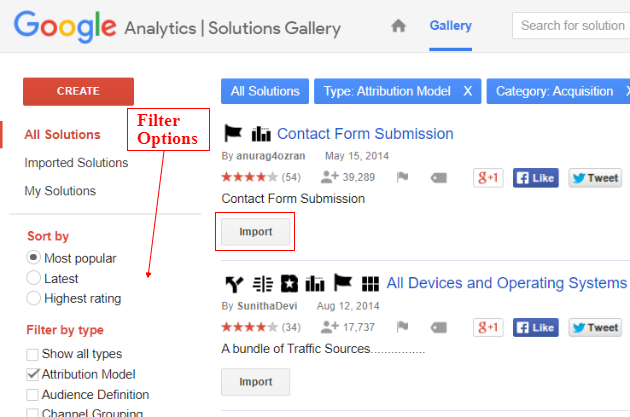Uncheck the Attribution Model checkbox

coord(32,375)
